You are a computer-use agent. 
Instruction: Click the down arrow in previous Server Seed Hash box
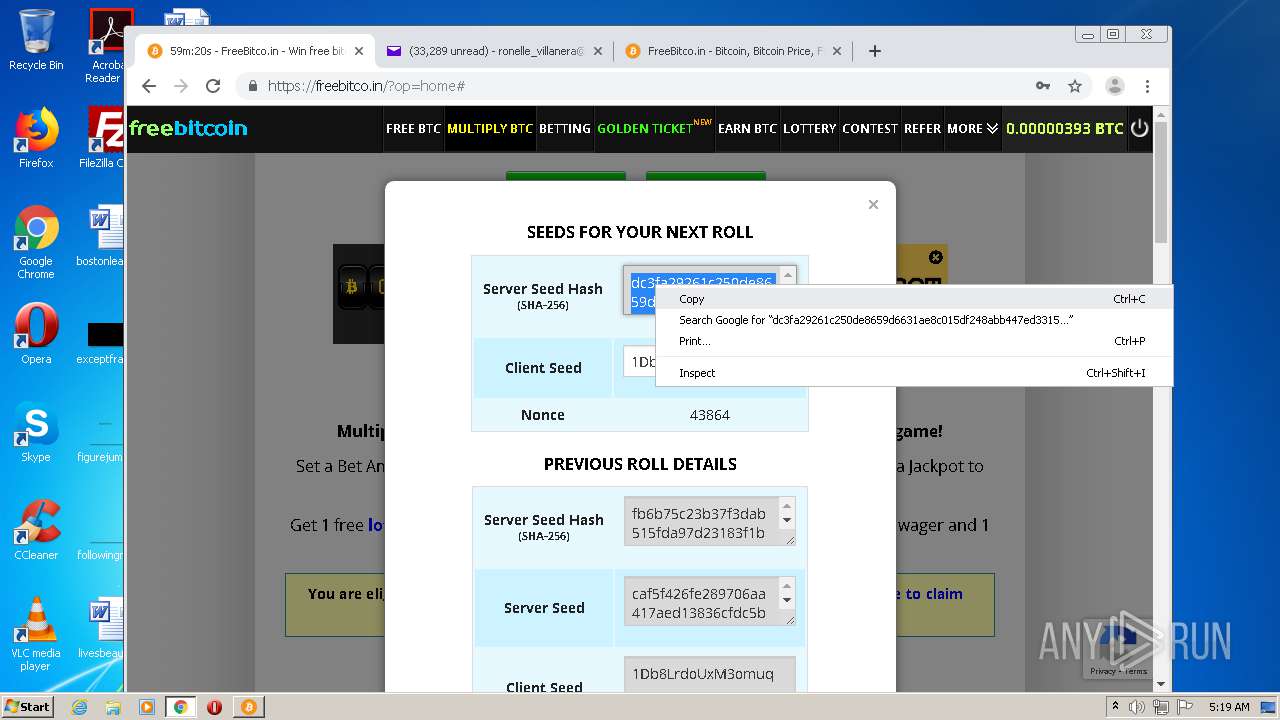coord(787,521)
